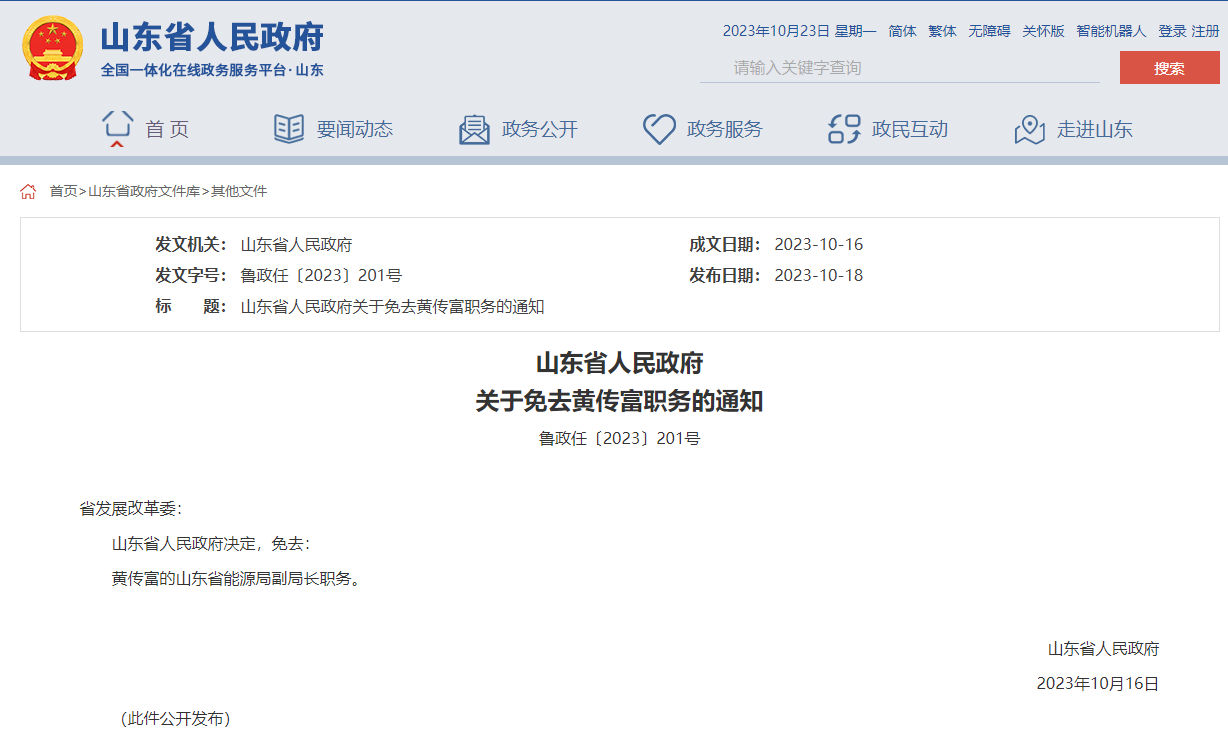1228x746 pixels.
Task: Switch to 简体 simplified Chinese
Action: [902, 31]
